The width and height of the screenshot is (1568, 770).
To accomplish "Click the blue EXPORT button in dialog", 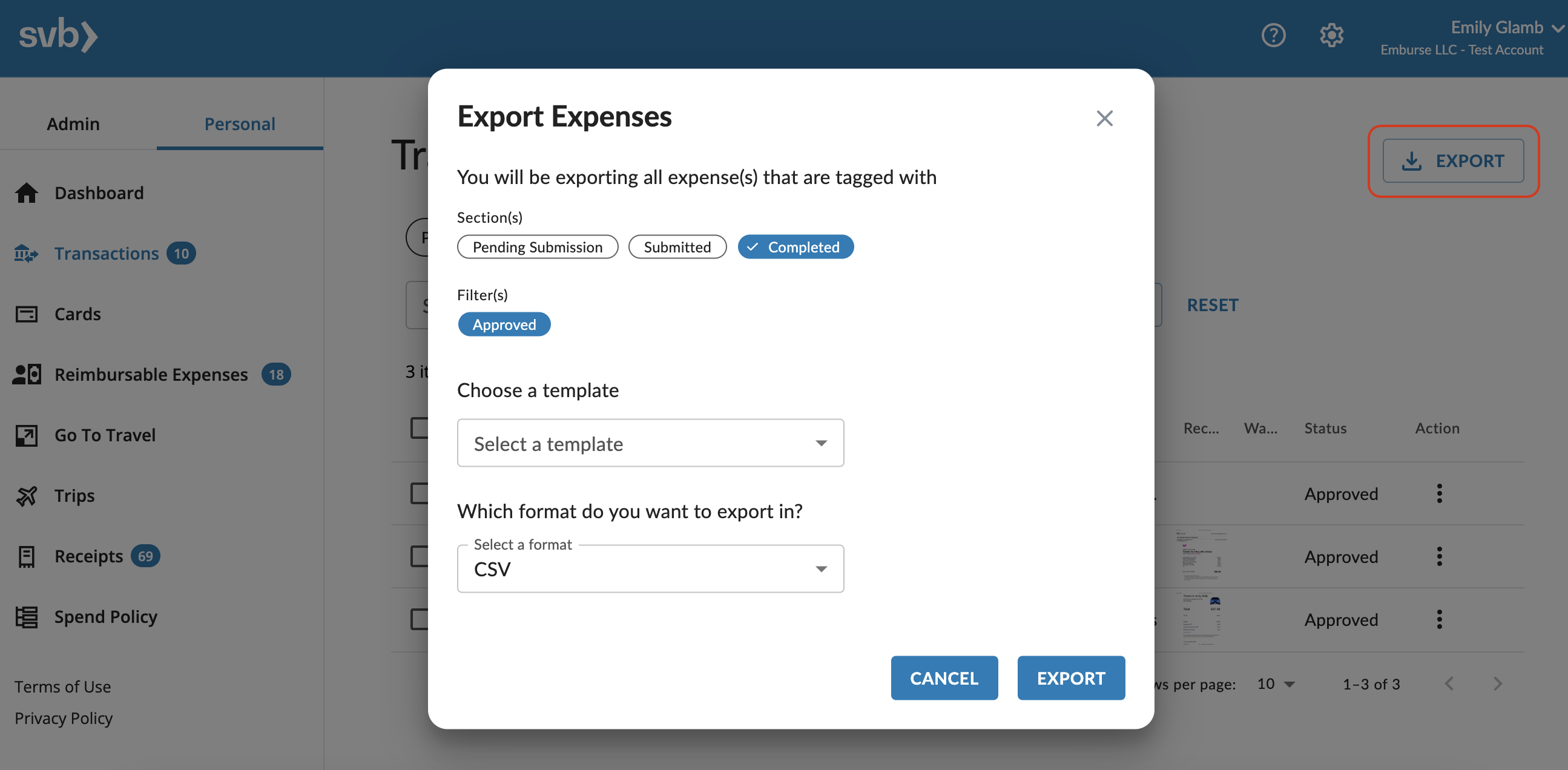I will [1071, 678].
